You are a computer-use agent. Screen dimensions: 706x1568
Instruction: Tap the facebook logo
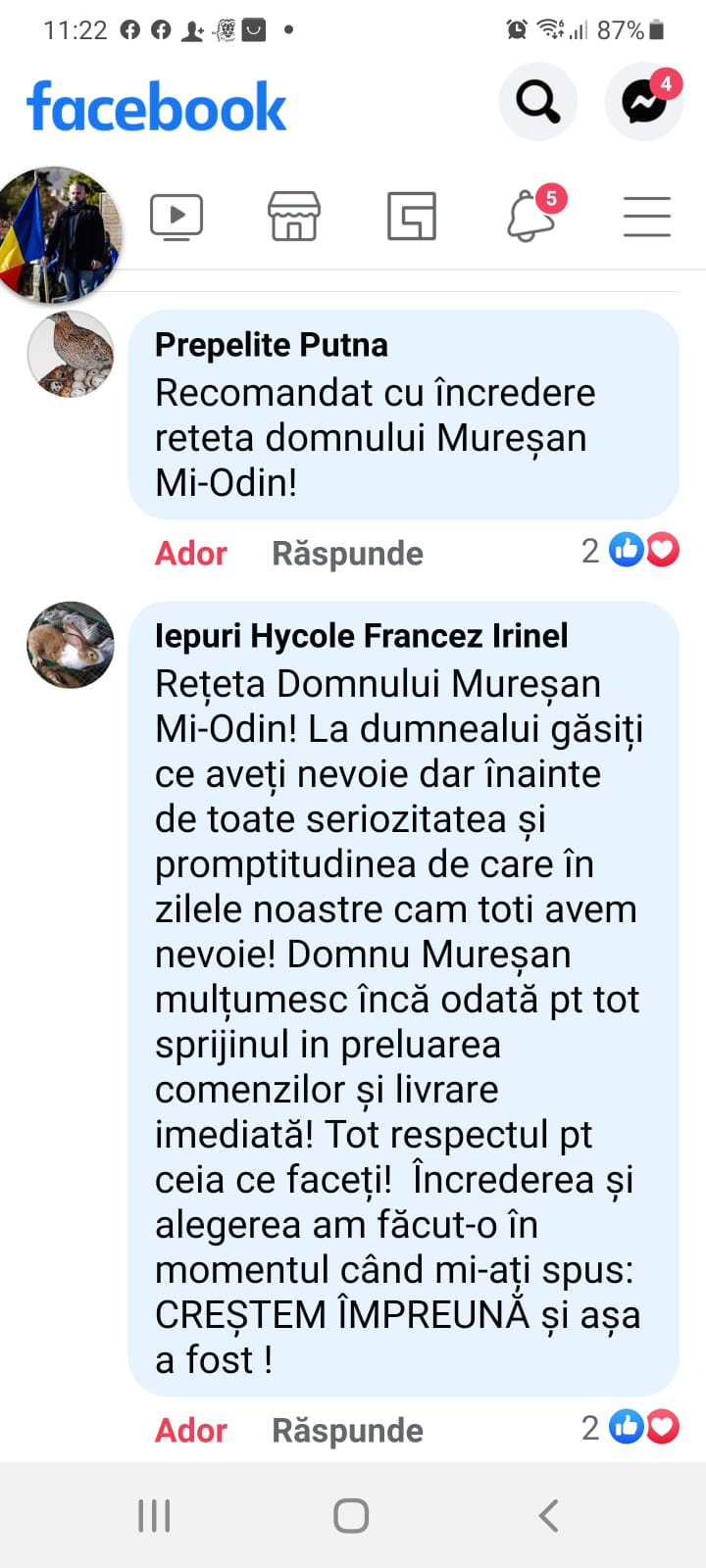[157, 106]
